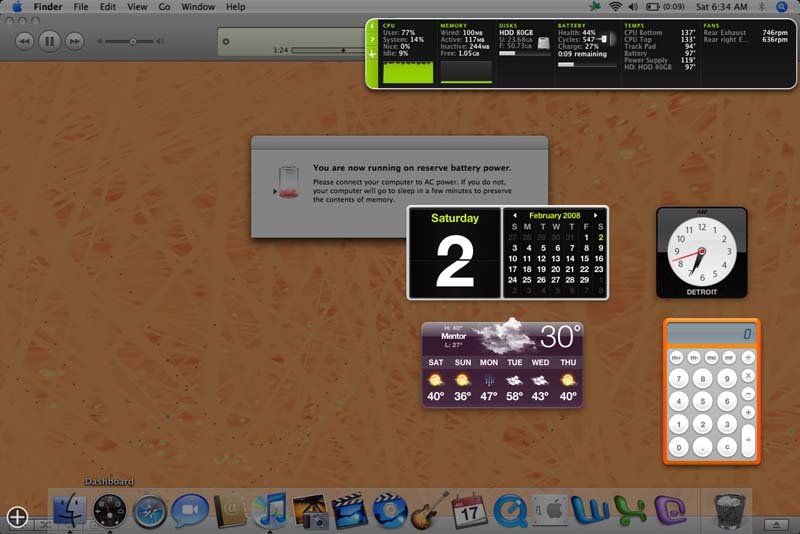Open Microsoft Entourage from the Dock
This screenshot has width=800, height=534.
pyautogui.click(x=670, y=511)
